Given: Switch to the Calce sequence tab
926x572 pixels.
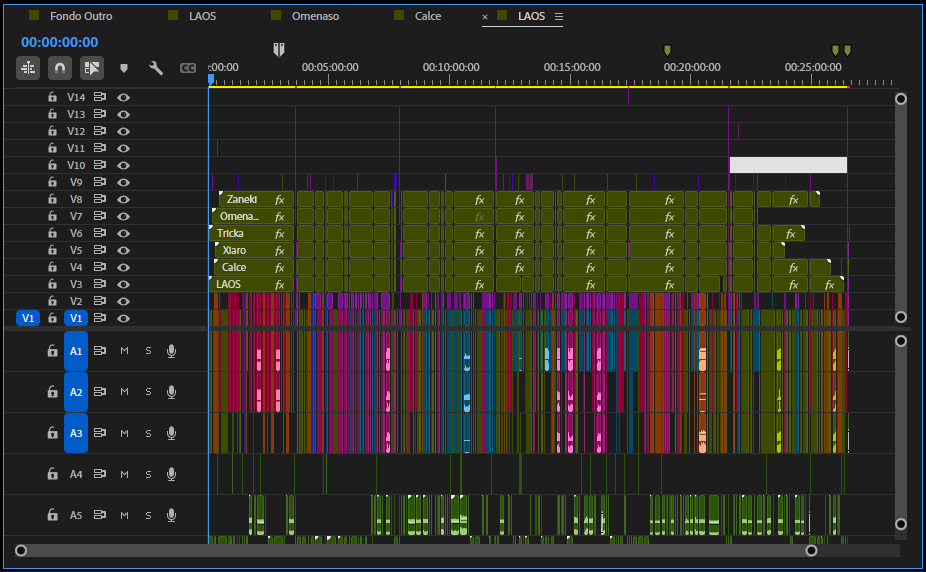Looking at the screenshot, I should click(x=428, y=16).
